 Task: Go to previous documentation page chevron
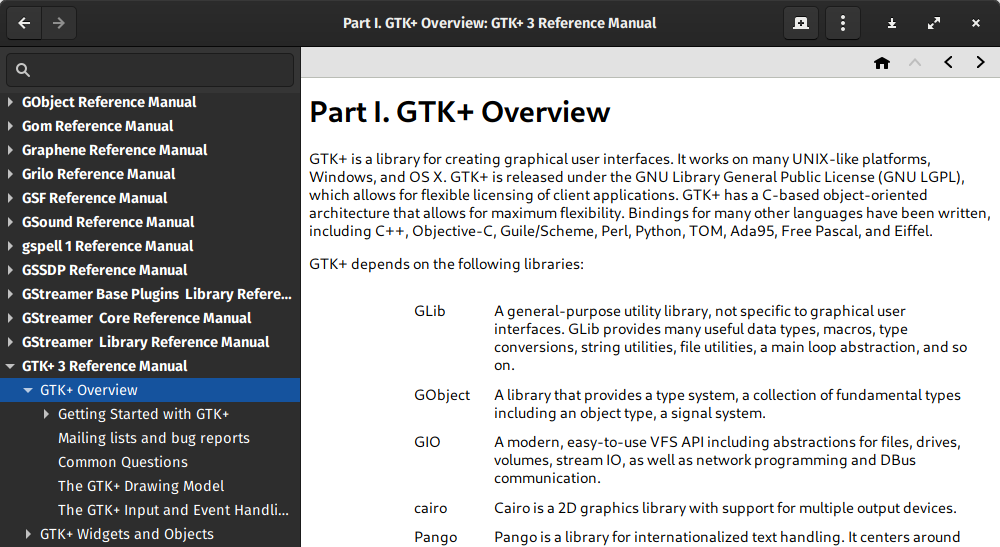tap(948, 62)
